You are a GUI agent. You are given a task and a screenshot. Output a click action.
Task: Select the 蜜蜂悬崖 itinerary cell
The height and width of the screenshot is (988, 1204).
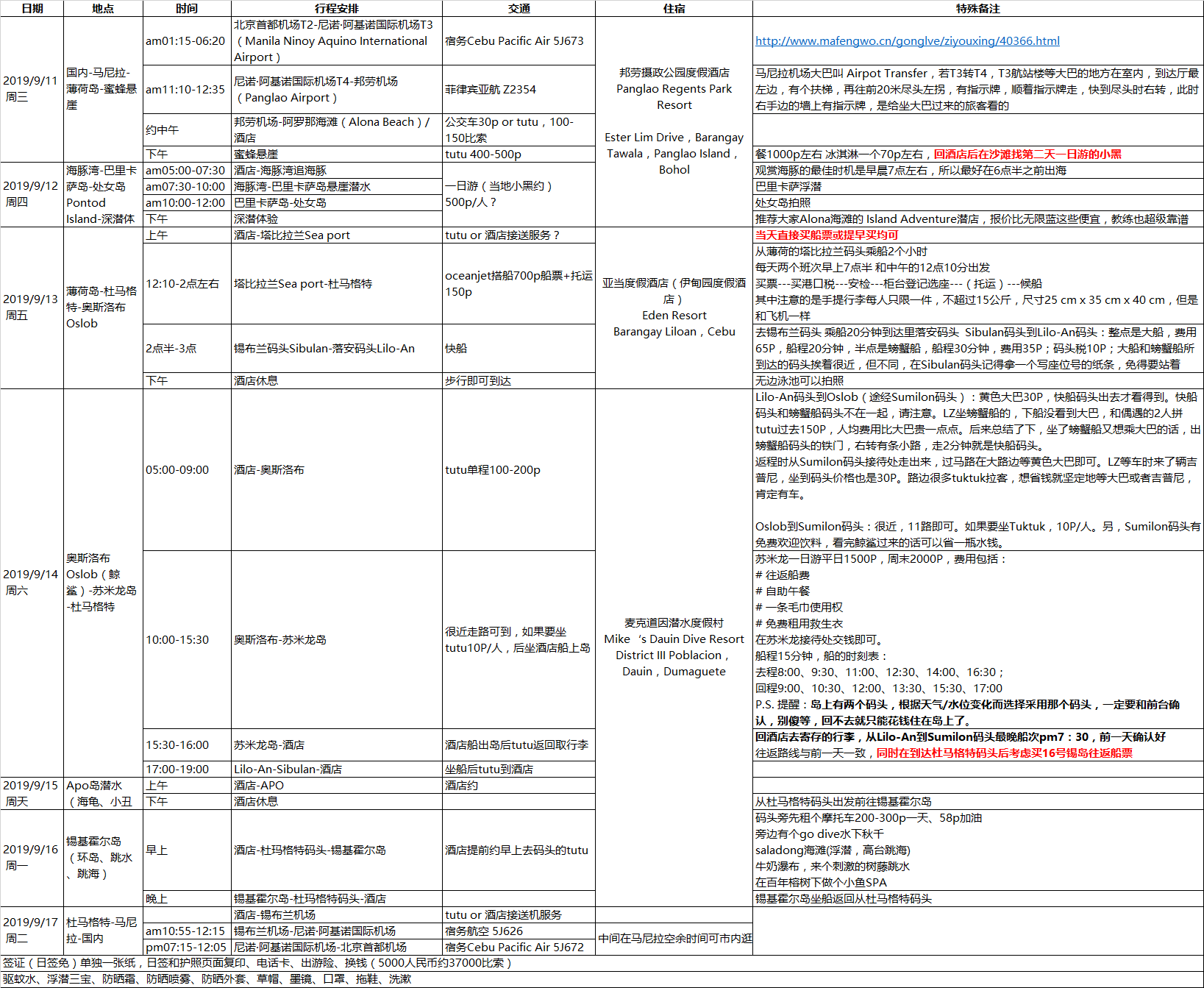pos(337,154)
